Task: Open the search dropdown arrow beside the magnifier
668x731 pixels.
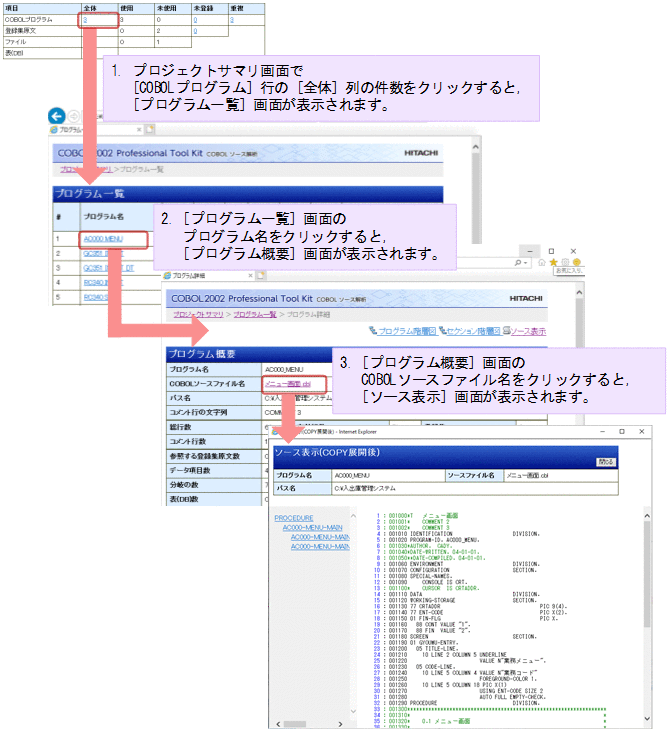Action: click(525, 263)
